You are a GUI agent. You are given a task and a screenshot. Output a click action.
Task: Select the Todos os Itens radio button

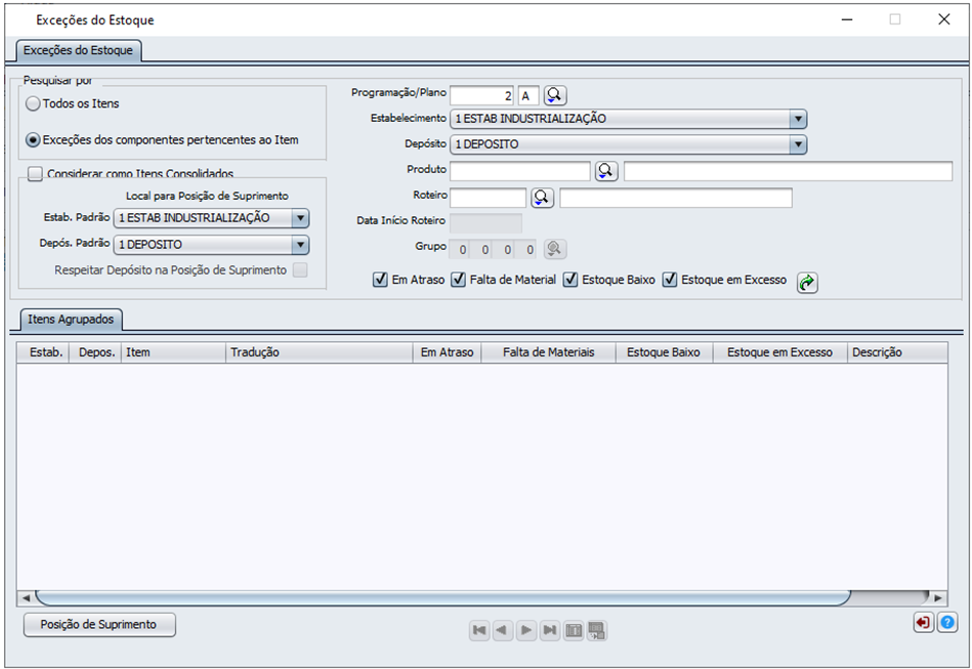click(33, 104)
